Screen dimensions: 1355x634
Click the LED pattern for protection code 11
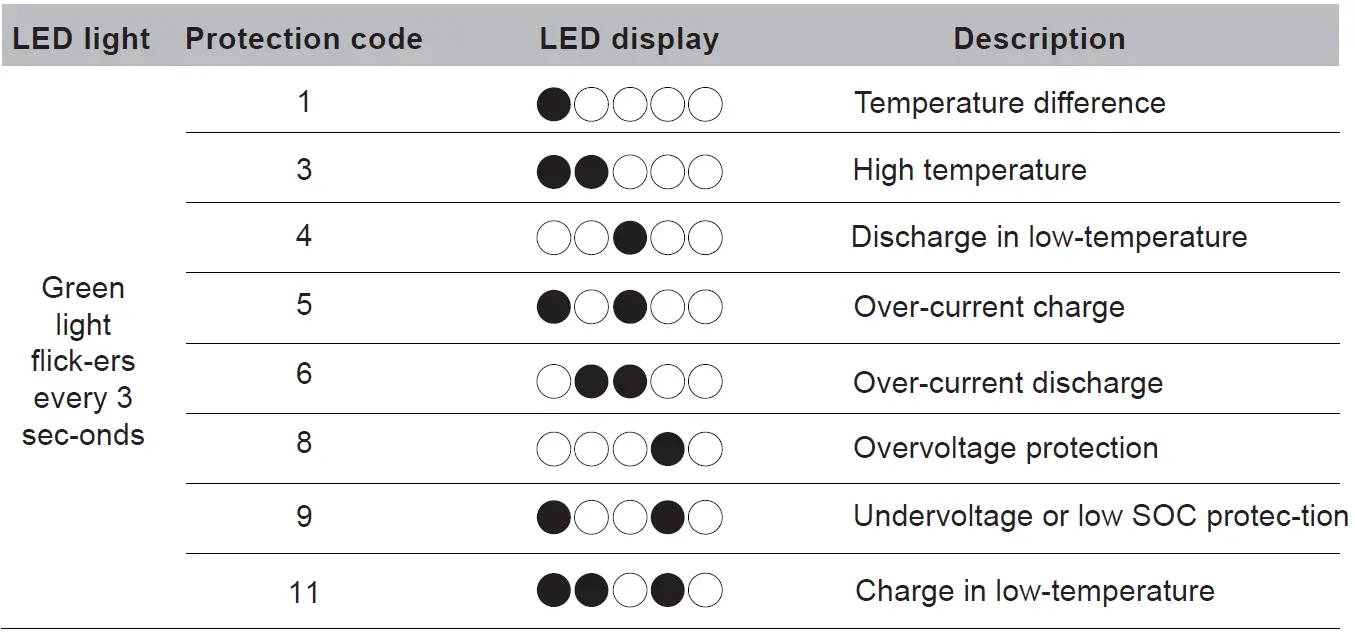click(x=629, y=590)
